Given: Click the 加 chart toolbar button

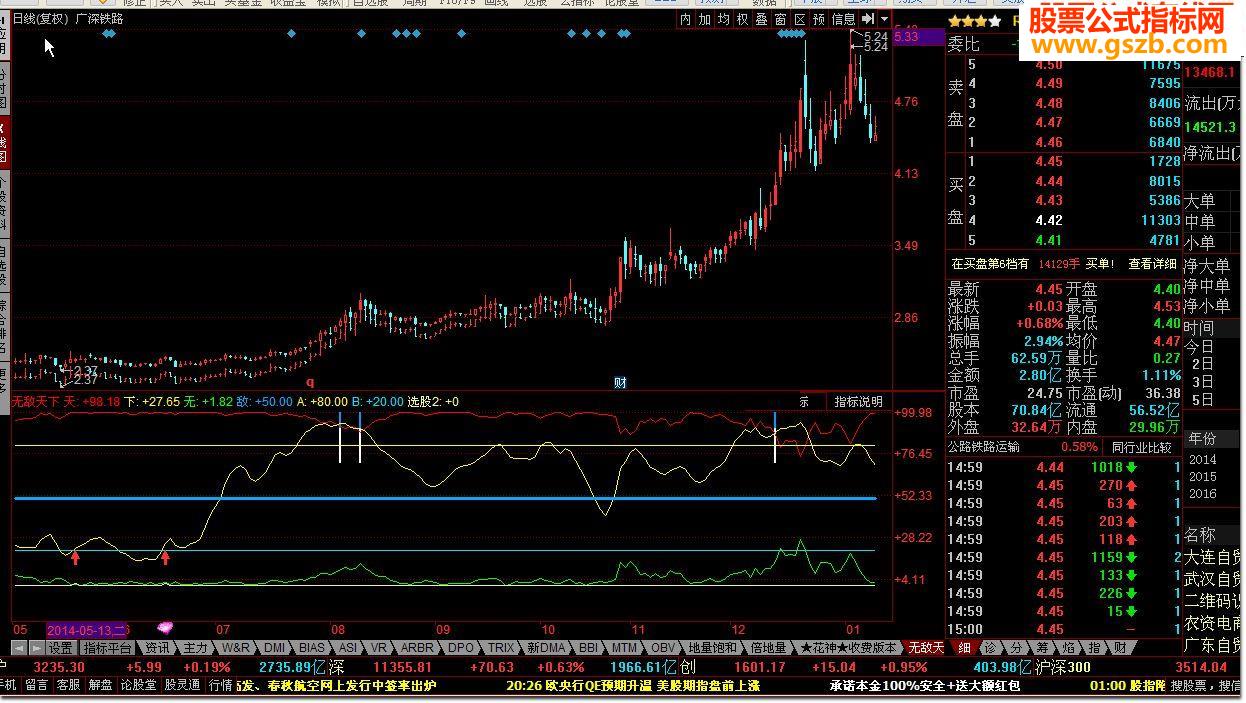Looking at the screenshot, I should pos(704,19).
